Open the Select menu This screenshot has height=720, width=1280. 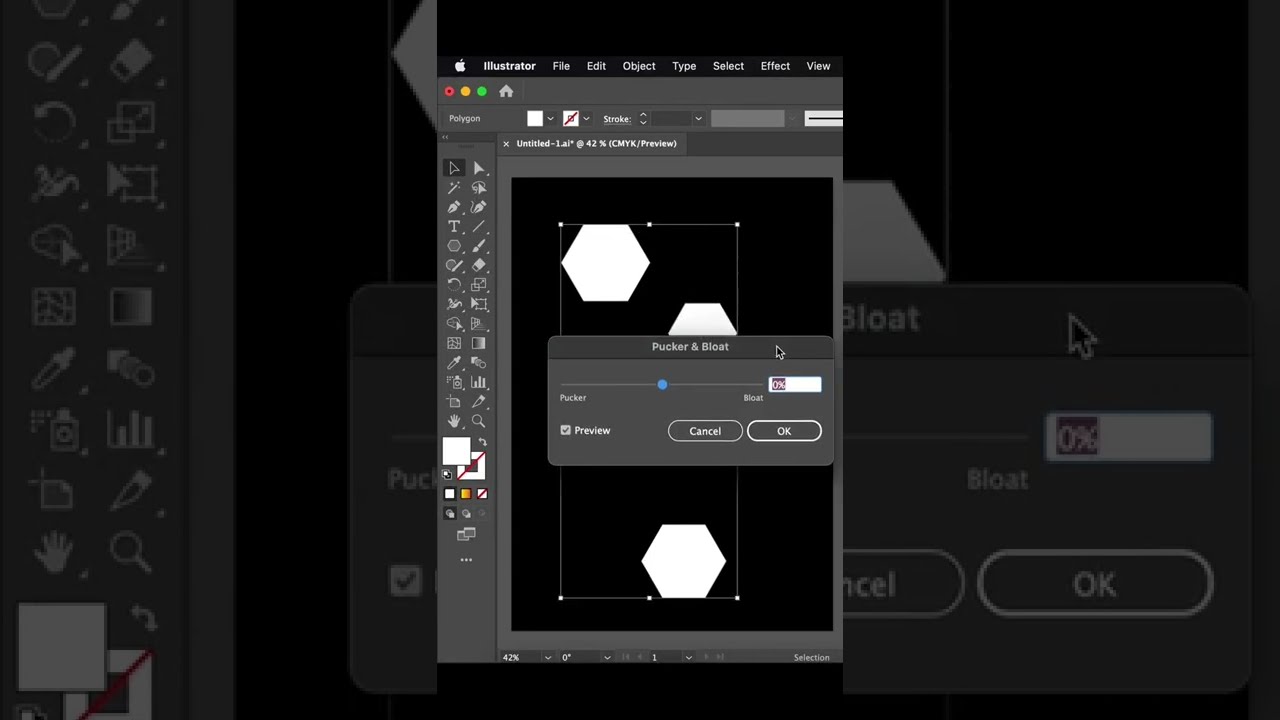(x=728, y=66)
